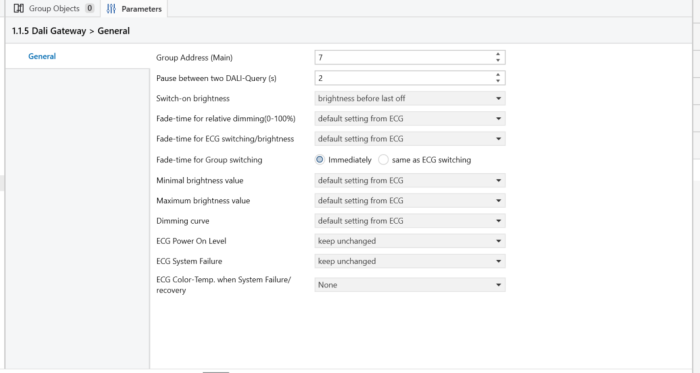
Task: Open the Dimming curve dropdown
Action: (410, 221)
